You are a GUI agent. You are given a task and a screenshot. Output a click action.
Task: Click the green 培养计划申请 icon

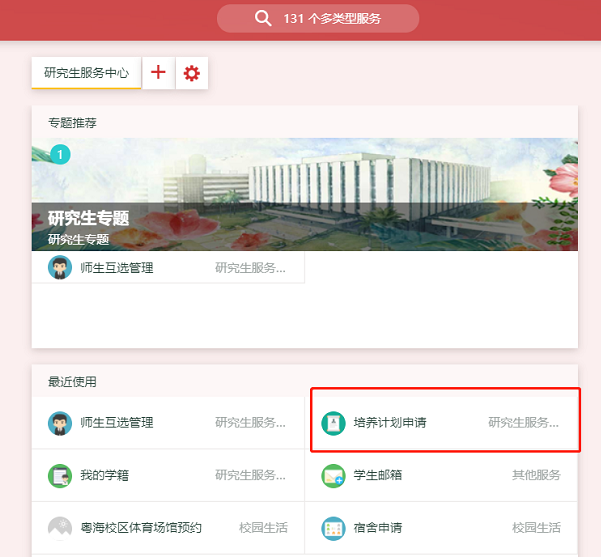tap(333, 423)
